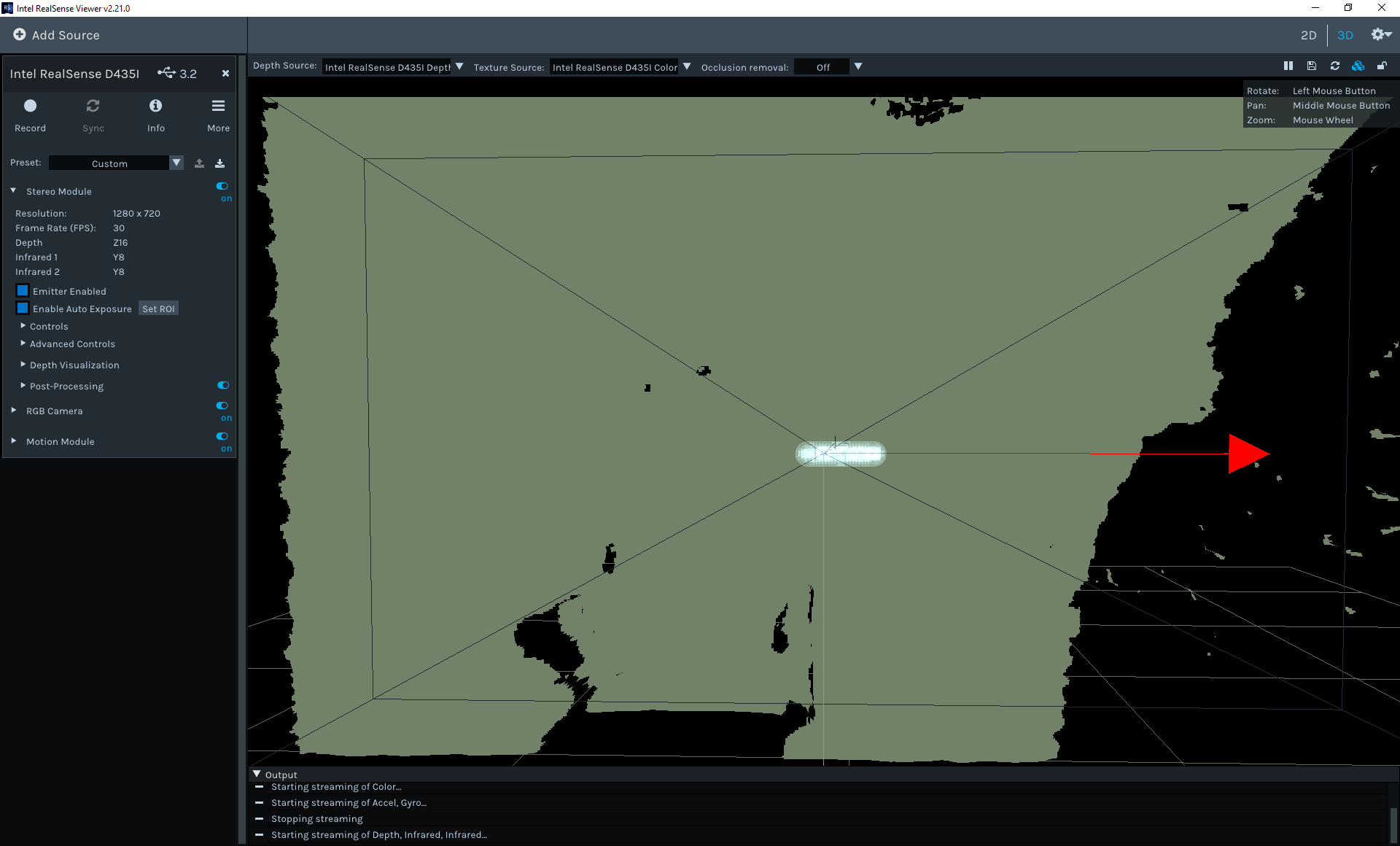Click the upload preset icon

click(x=199, y=163)
